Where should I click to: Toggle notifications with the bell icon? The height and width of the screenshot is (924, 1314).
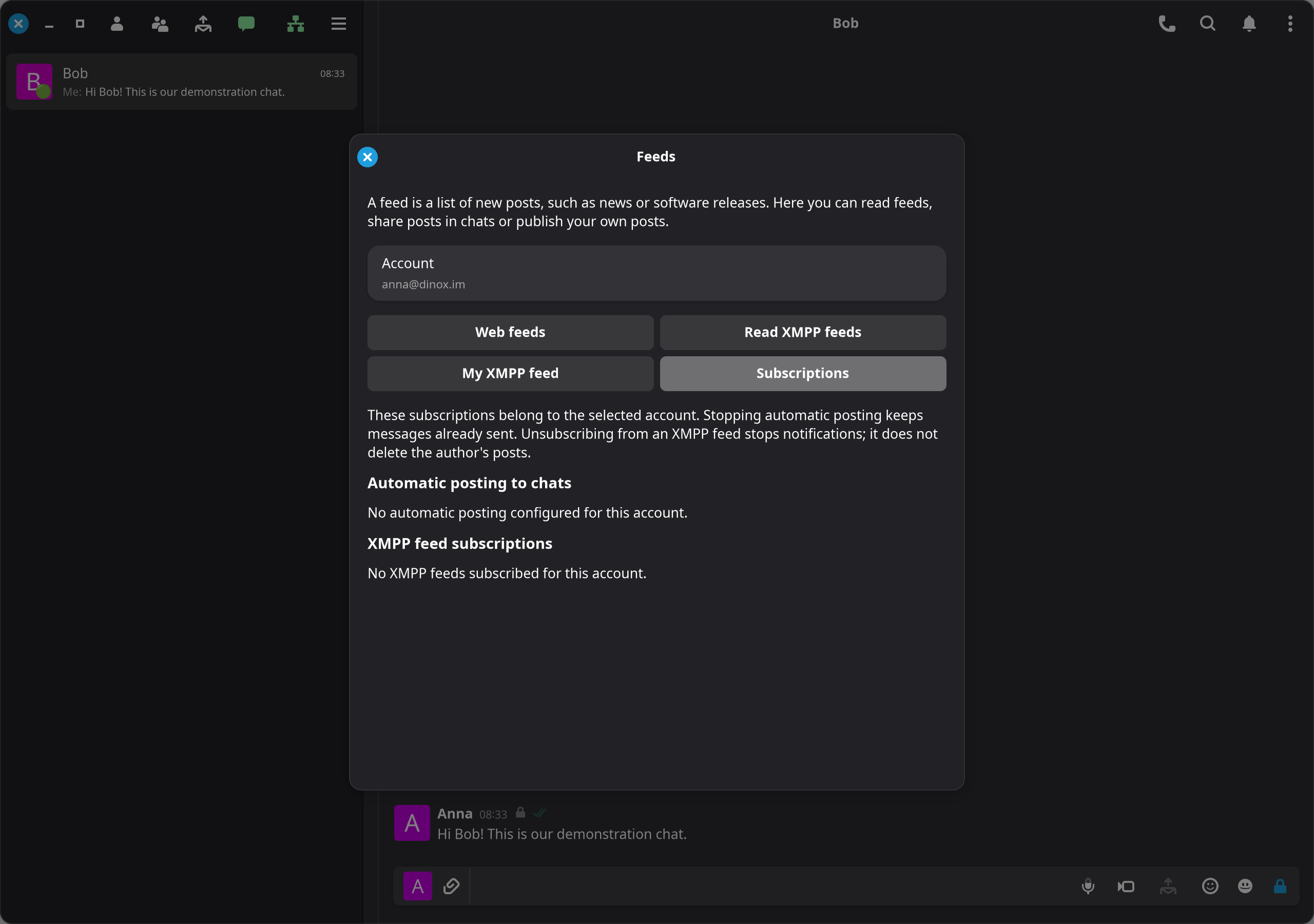(x=1249, y=24)
